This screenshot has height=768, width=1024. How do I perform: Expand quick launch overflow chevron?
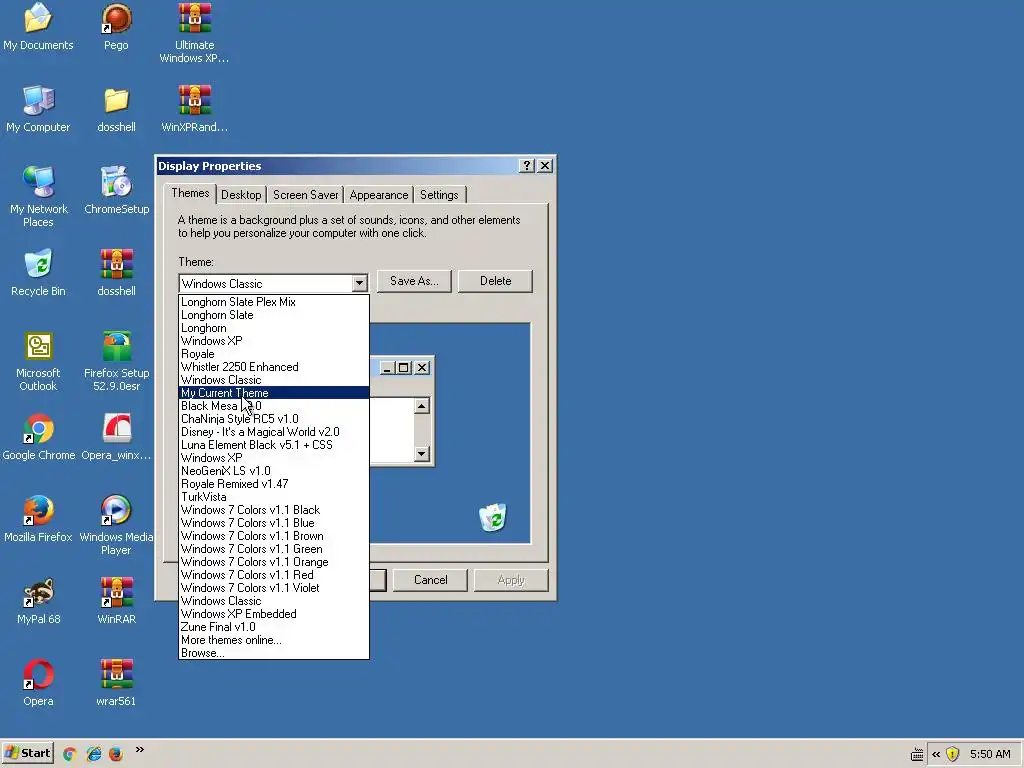139,750
